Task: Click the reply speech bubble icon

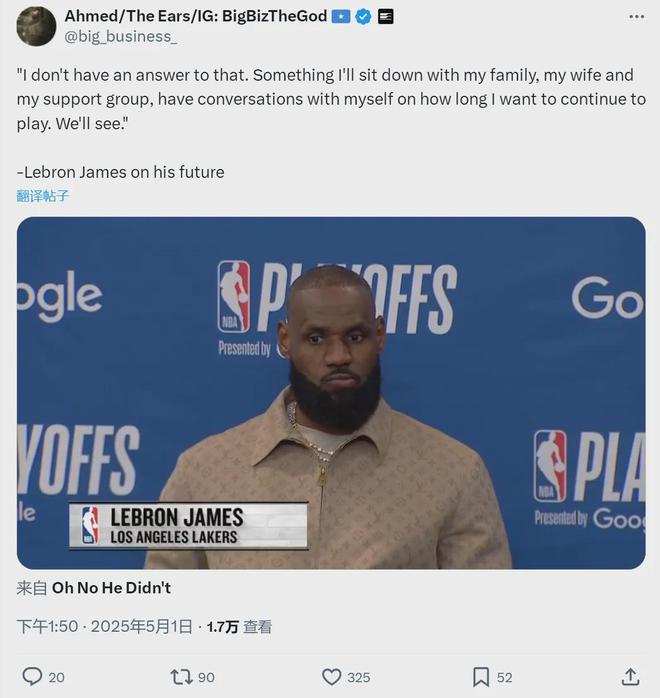Action: pos(32,677)
